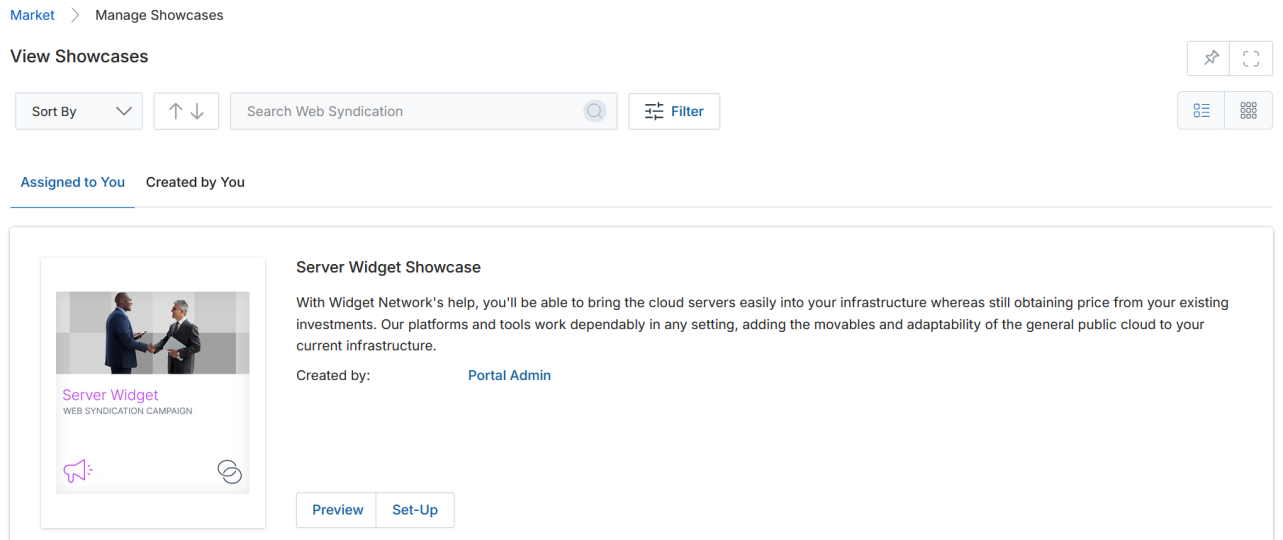
Task: Open the Filter options
Action: click(x=674, y=111)
